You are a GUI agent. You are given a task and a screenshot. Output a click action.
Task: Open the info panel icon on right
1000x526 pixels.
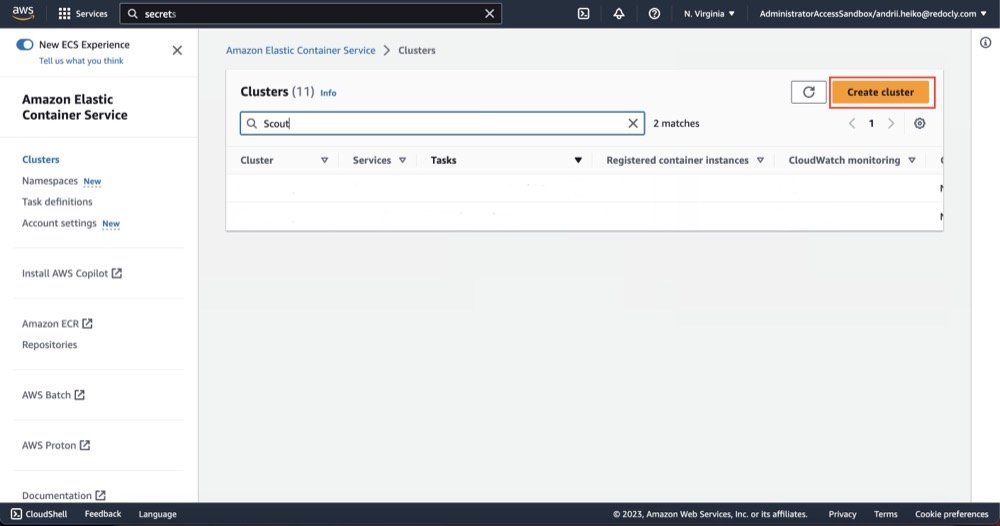tap(985, 43)
